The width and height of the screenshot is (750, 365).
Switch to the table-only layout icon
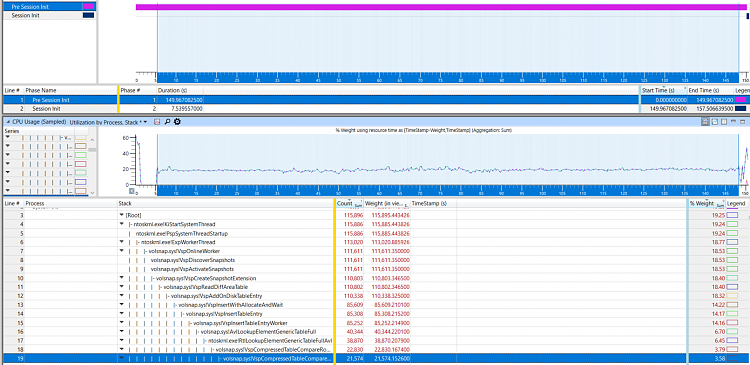click(x=723, y=122)
